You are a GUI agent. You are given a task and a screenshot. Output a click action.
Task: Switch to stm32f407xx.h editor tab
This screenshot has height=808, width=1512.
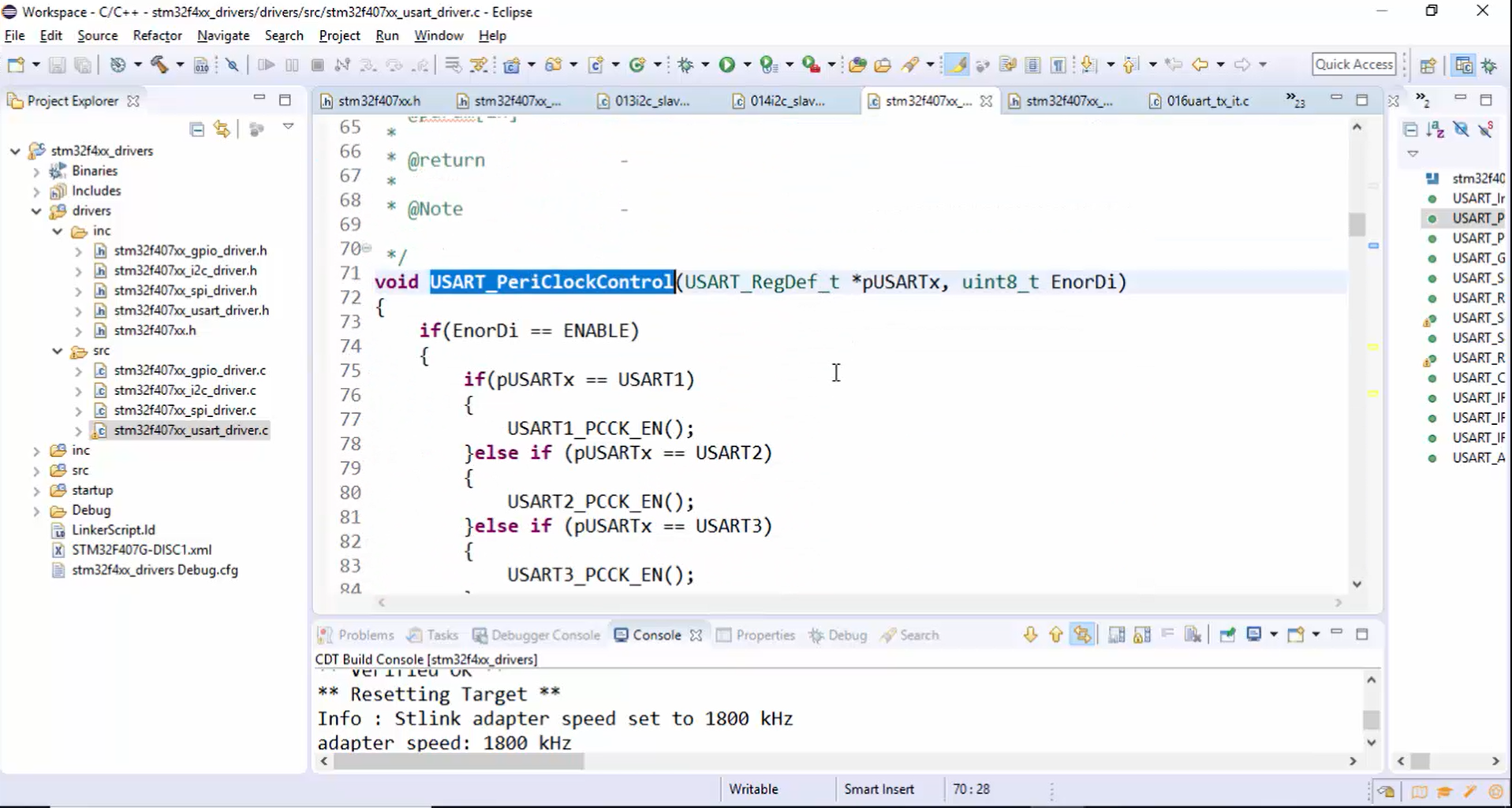[x=371, y=101]
